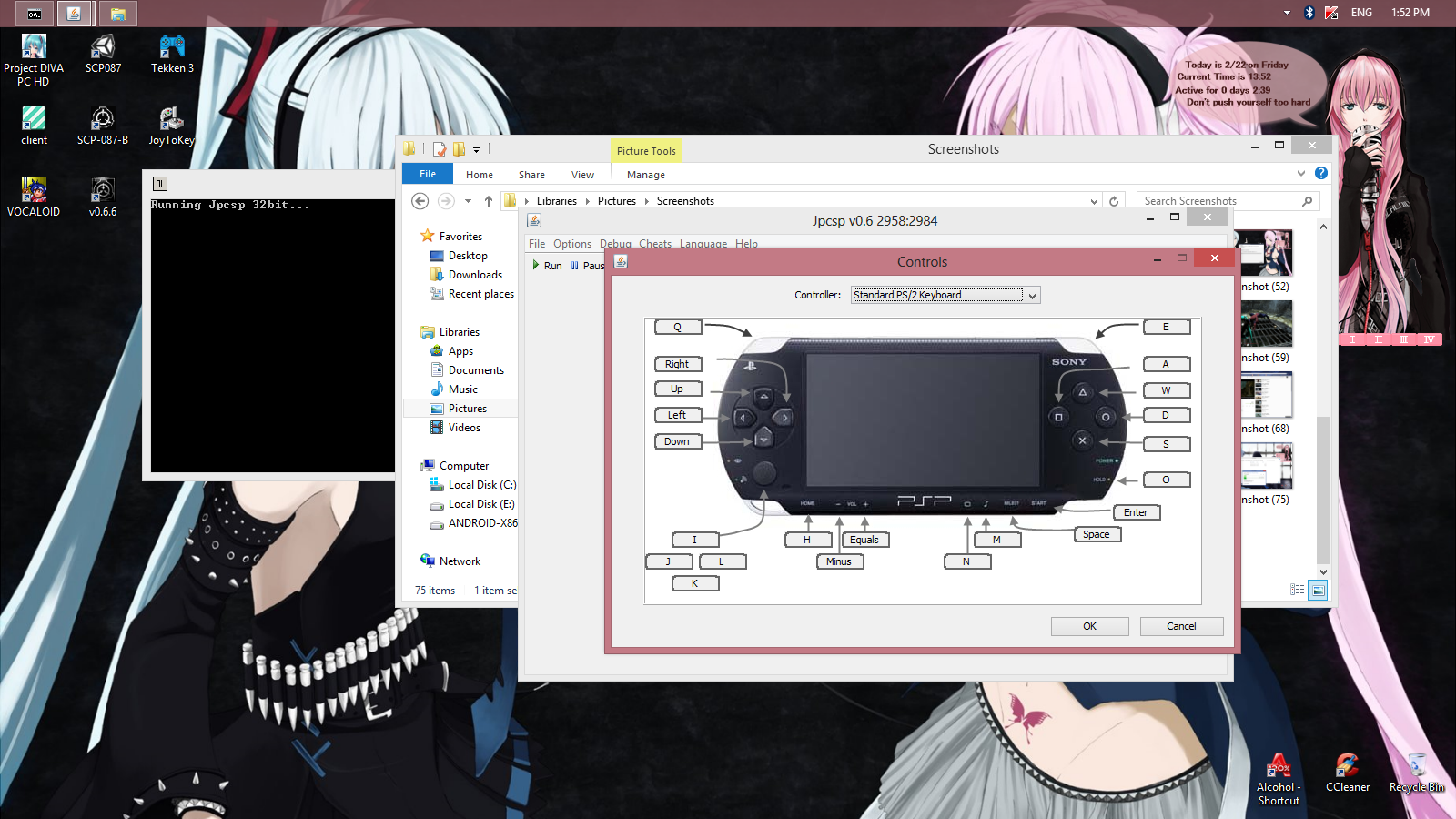Screen dimensions: 1456x819
Task: Click OK in the Controls dialog
Action: [1089, 626]
